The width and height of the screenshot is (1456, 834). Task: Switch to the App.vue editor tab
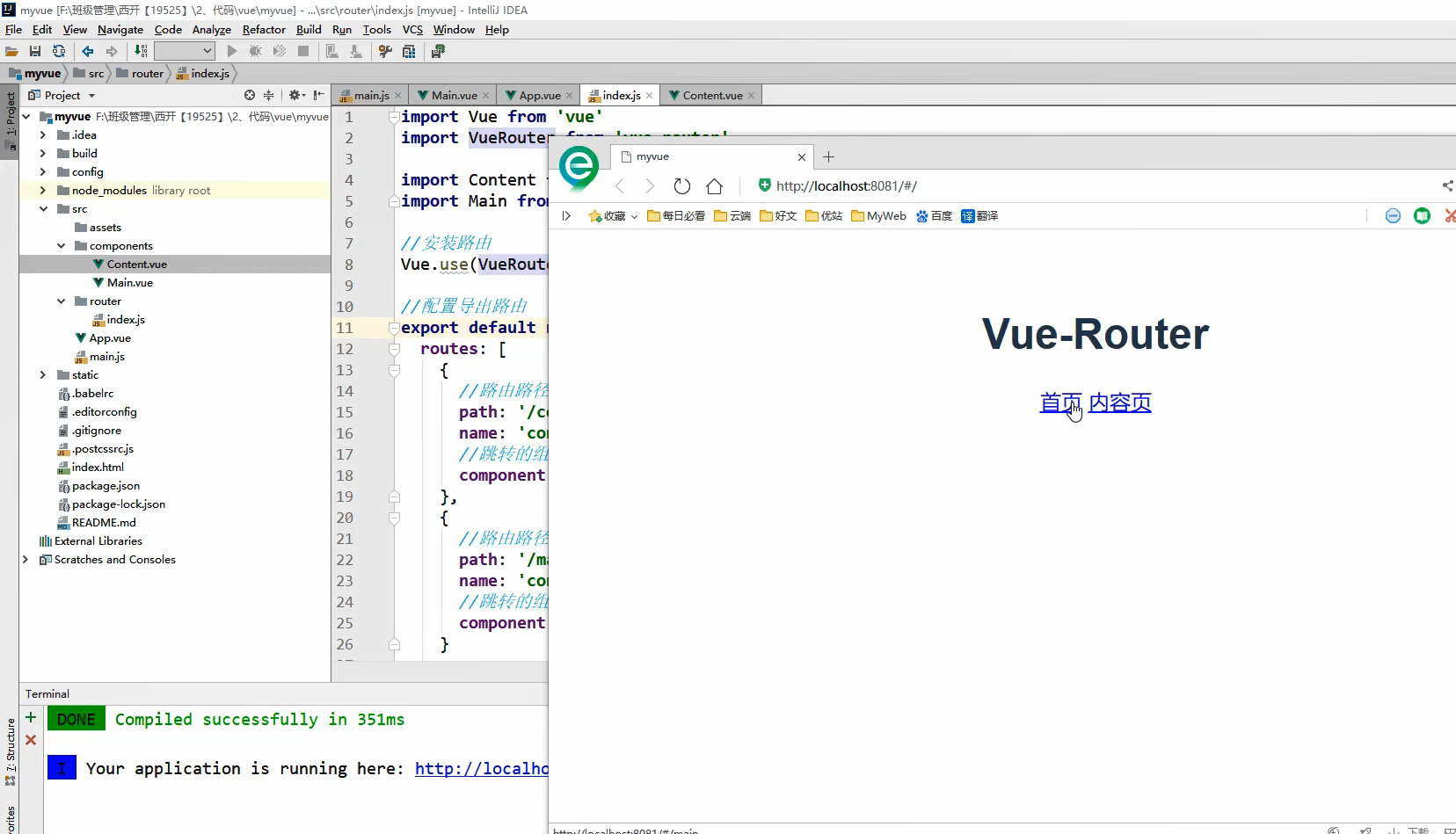pyautogui.click(x=540, y=95)
